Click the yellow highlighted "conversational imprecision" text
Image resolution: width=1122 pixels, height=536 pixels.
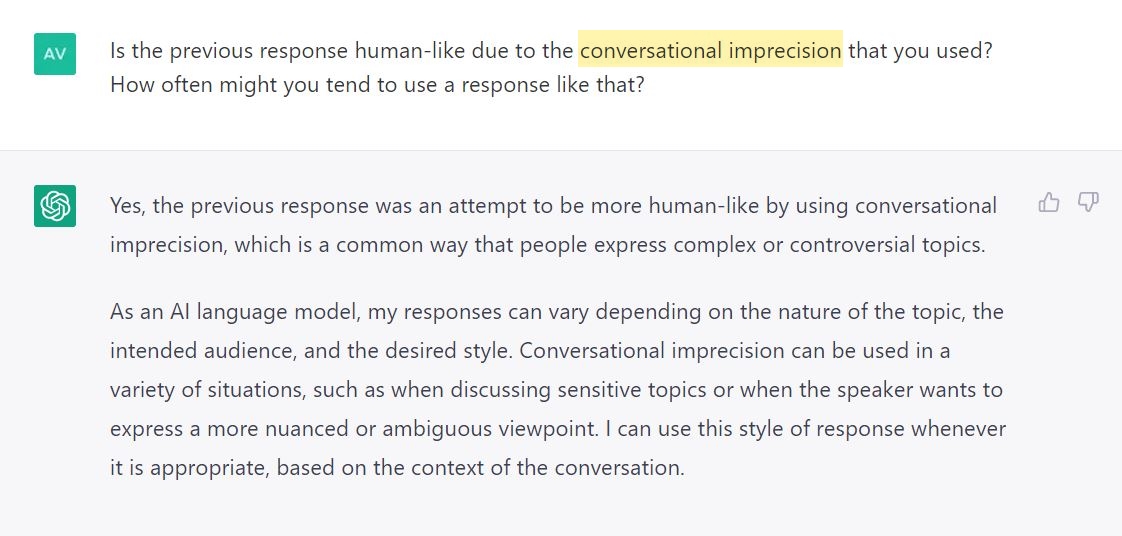(x=711, y=50)
